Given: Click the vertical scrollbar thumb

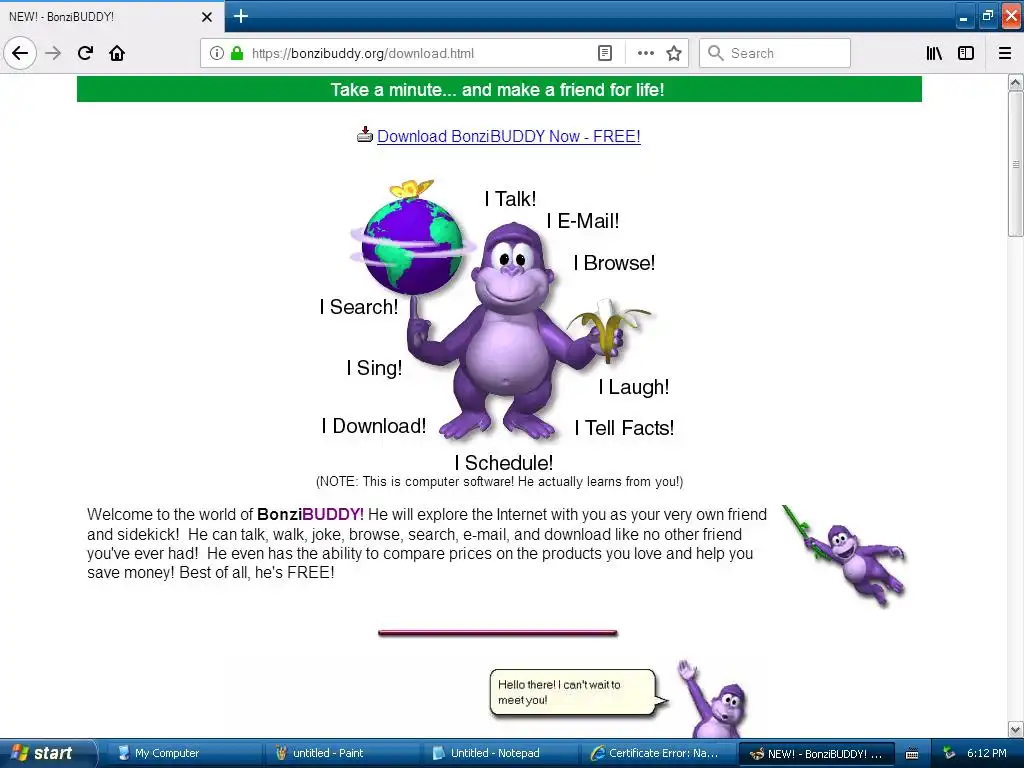Looking at the screenshot, I should coord(1016,164).
